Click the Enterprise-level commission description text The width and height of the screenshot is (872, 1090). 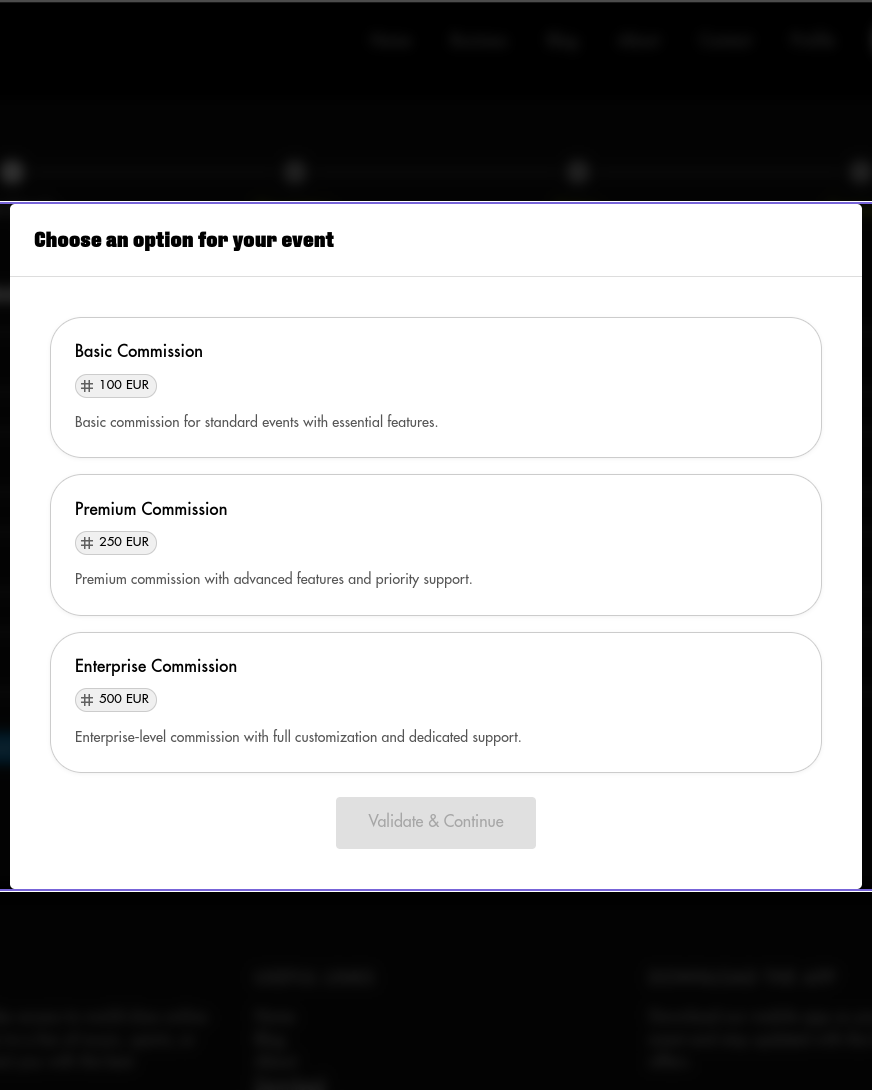[298, 738]
